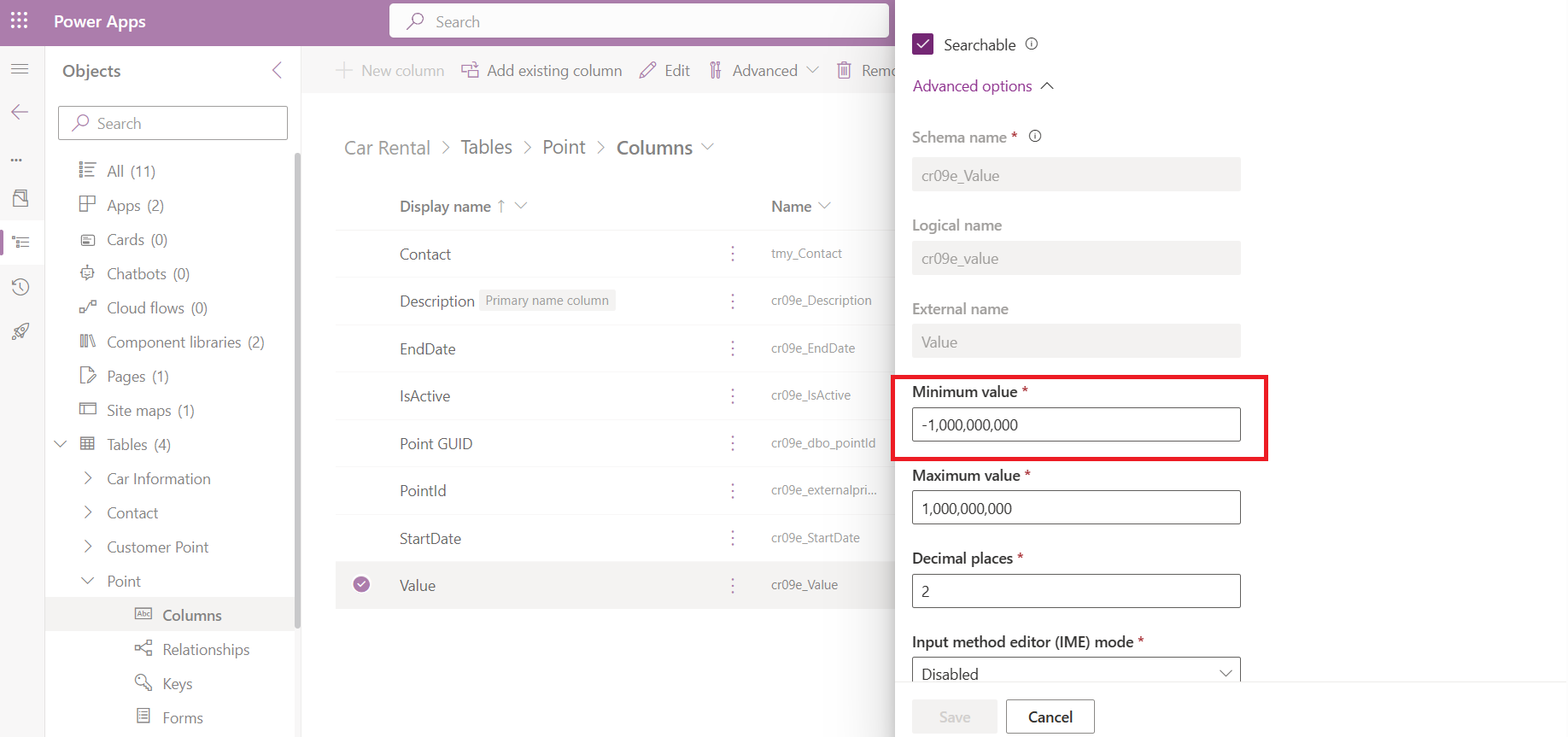Go to Point breadcrumb link
The width and height of the screenshot is (1568, 737).
[564, 147]
